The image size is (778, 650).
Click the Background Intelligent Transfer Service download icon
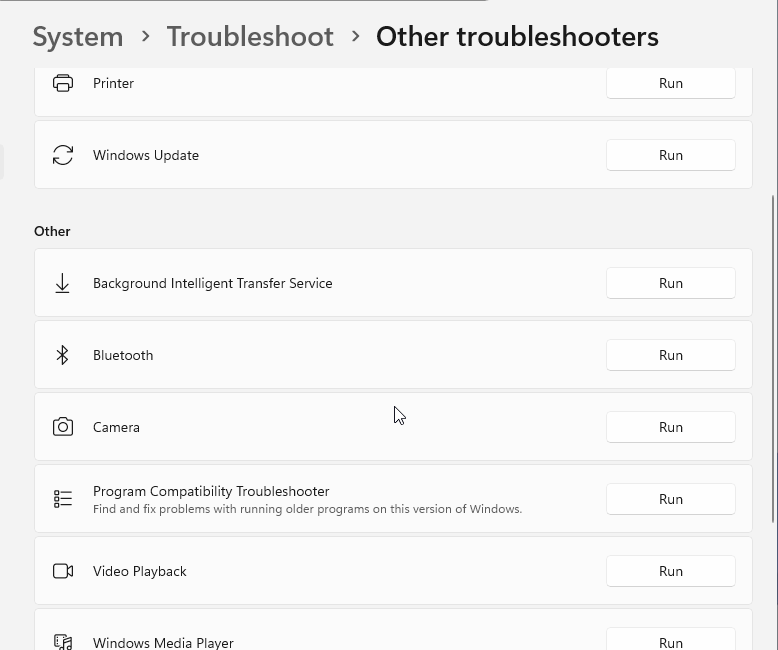(63, 283)
